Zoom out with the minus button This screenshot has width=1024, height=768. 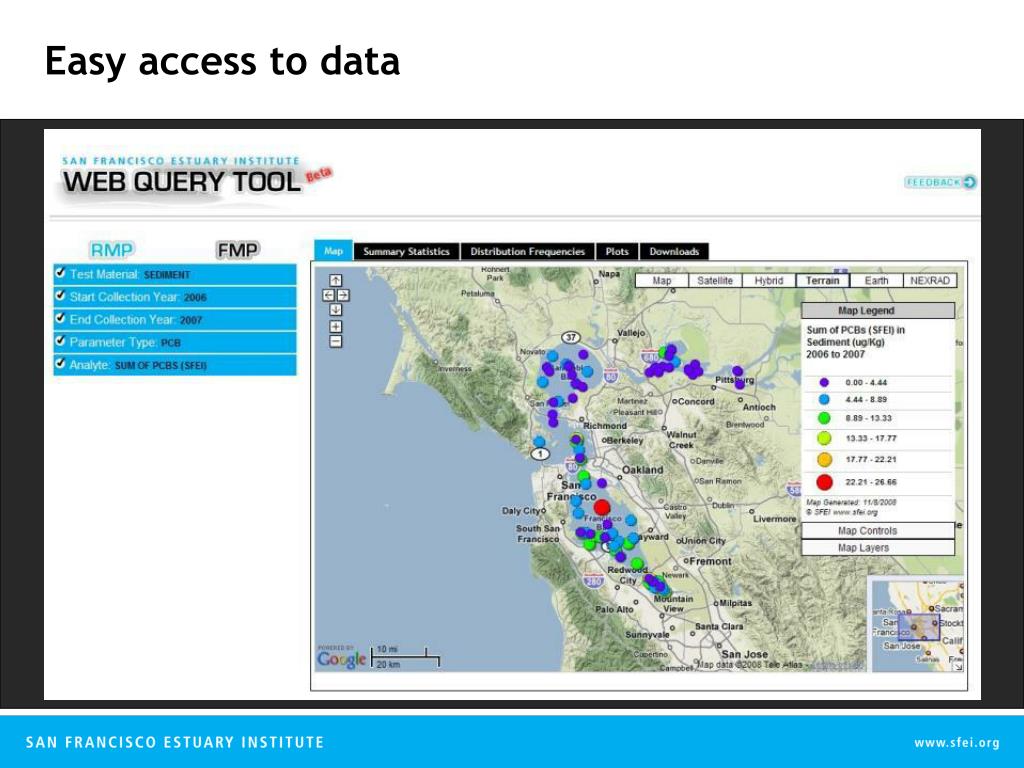click(x=336, y=341)
